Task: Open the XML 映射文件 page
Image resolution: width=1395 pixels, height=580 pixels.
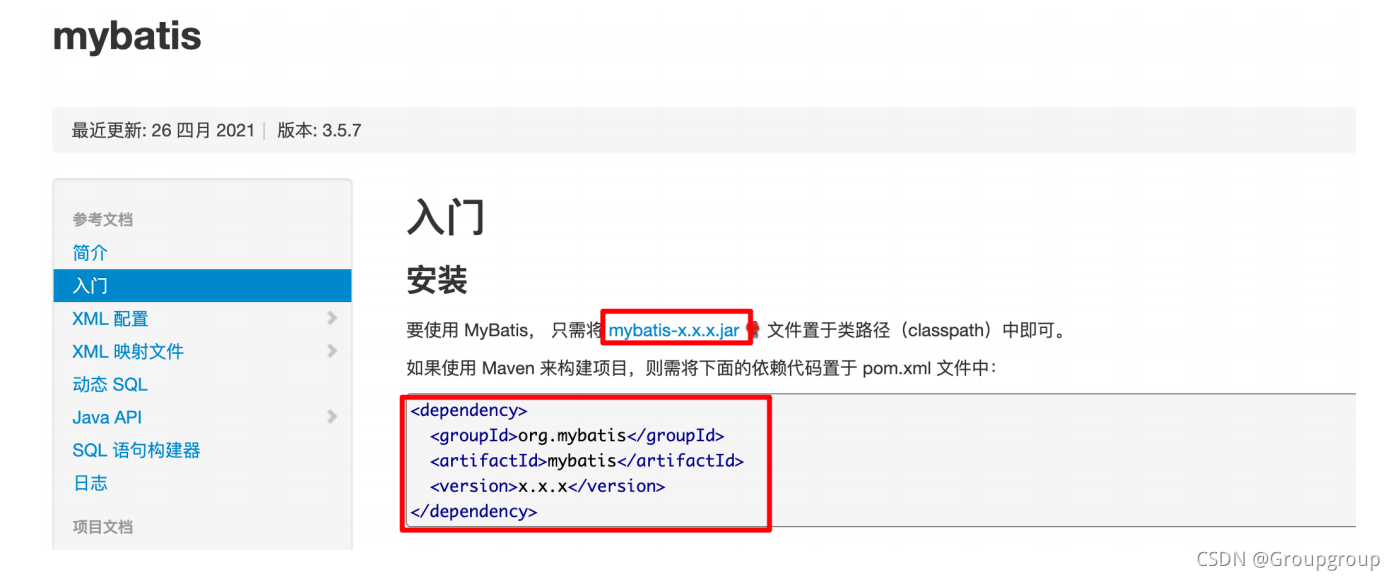Action: click(x=123, y=351)
